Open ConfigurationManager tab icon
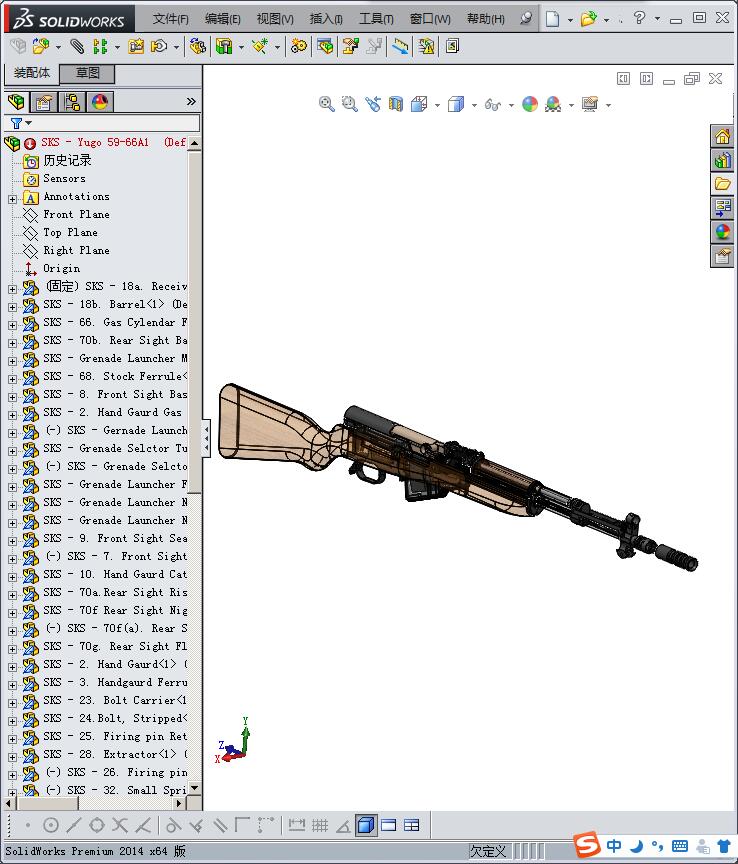 pyautogui.click(x=72, y=101)
